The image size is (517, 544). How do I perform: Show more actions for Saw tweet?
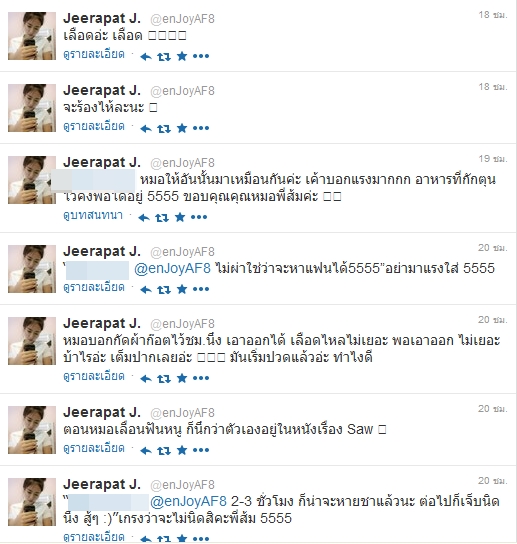pyautogui.click(x=201, y=450)
